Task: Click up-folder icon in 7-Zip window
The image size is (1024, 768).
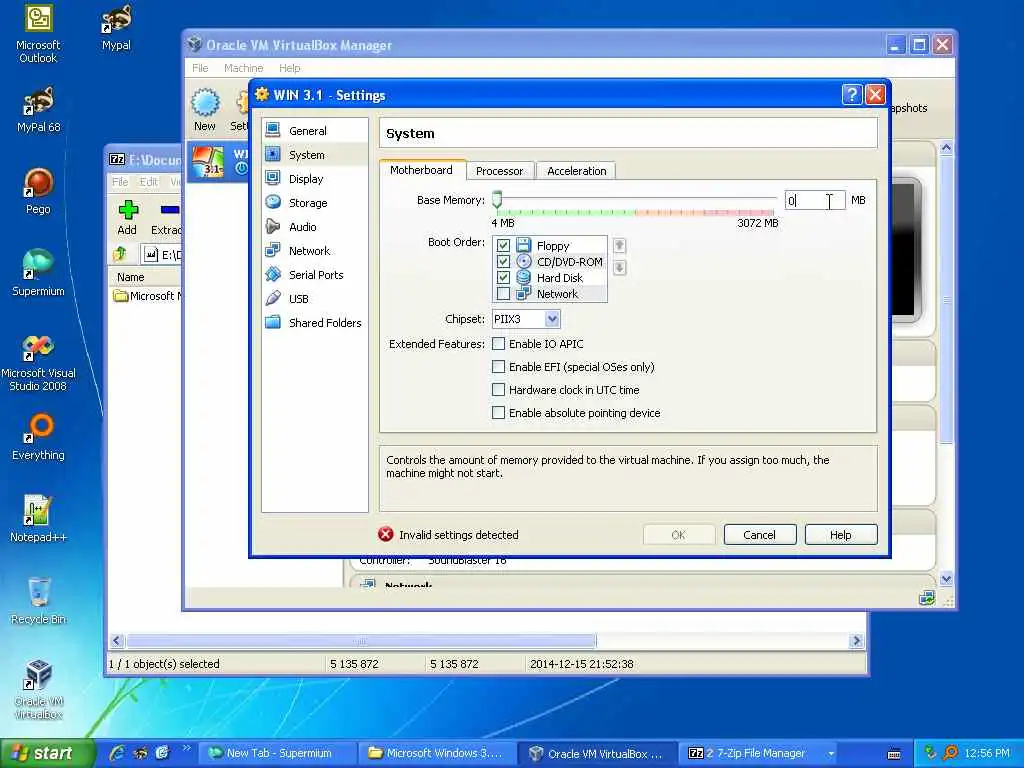Action: click(x=121, y=254)
